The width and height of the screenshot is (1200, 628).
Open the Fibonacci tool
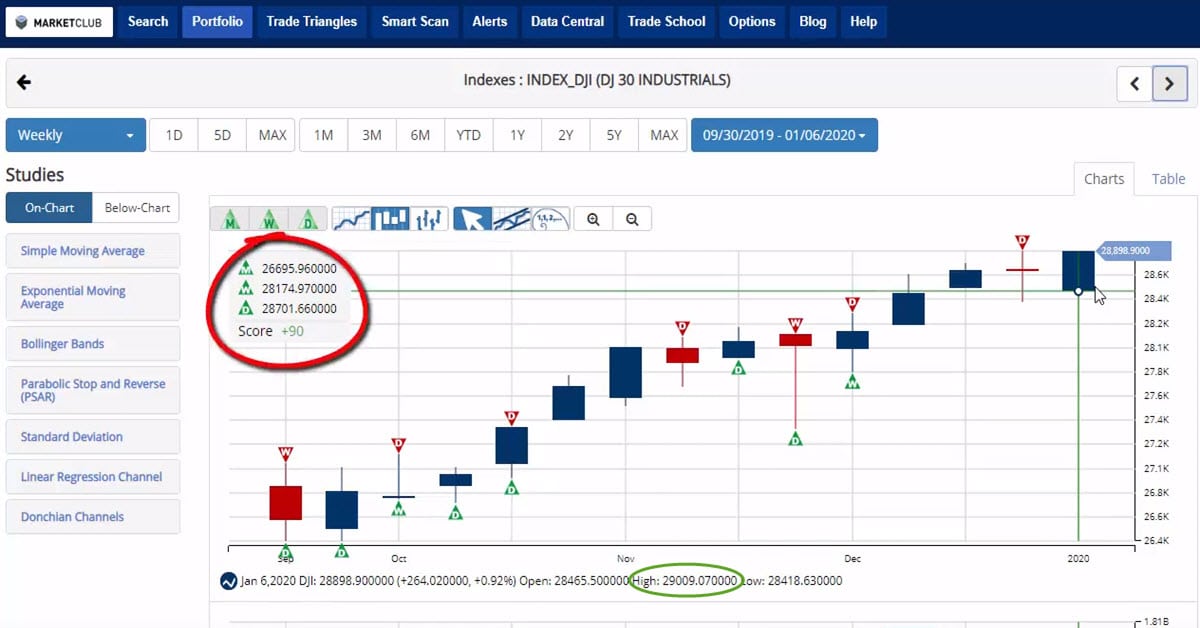pyautogui.click(x=550, y=219)
